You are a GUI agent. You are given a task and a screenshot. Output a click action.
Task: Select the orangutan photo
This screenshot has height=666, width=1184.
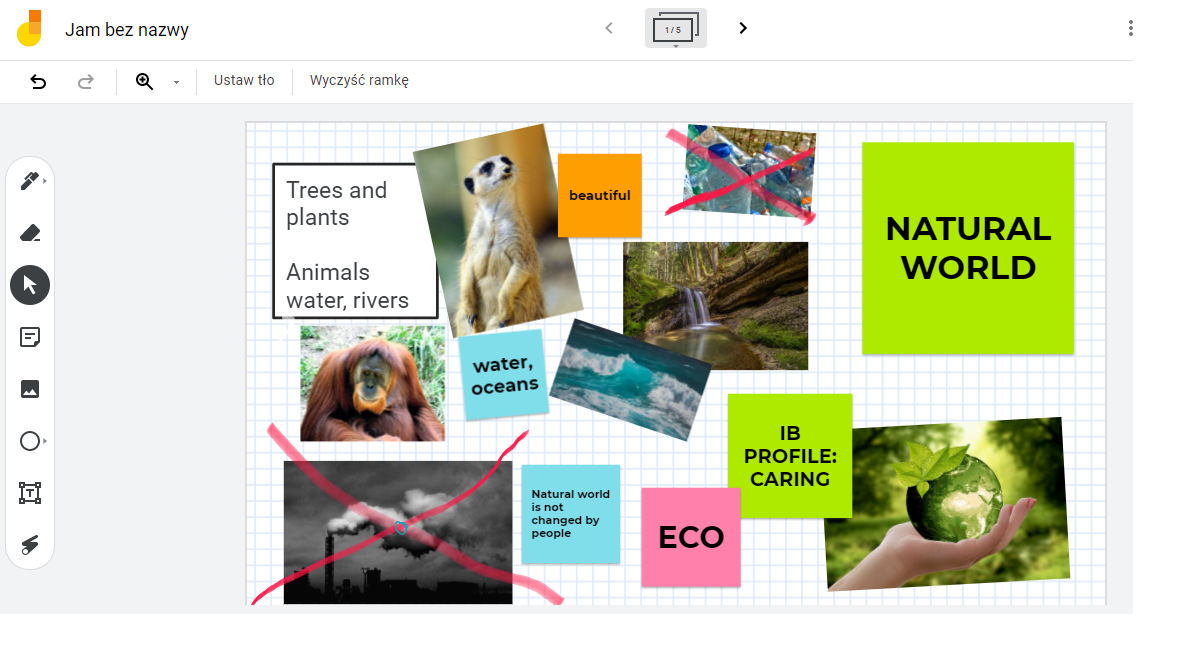click(x=372, y=384)
